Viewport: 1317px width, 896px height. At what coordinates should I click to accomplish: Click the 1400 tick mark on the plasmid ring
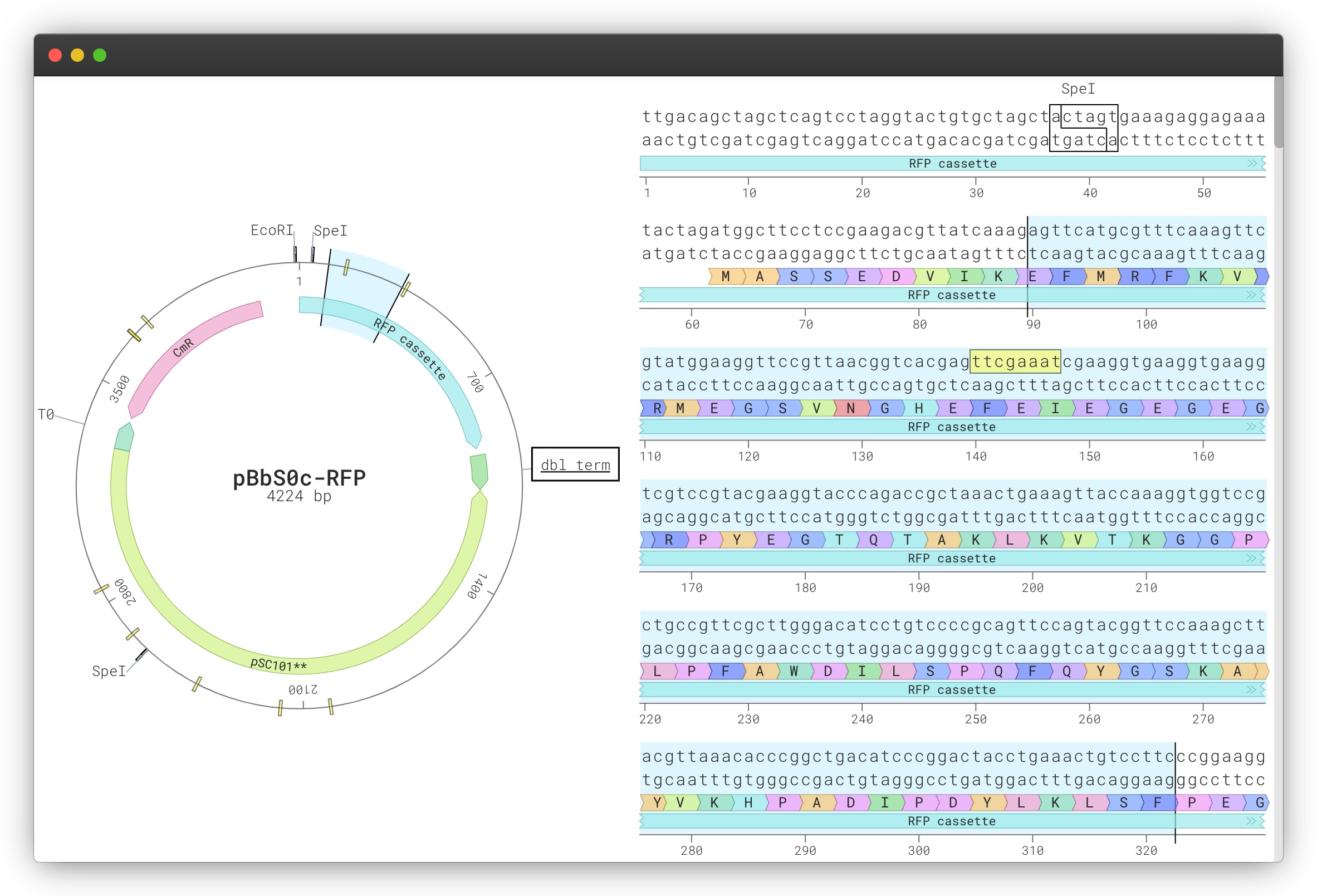[491, 593]
